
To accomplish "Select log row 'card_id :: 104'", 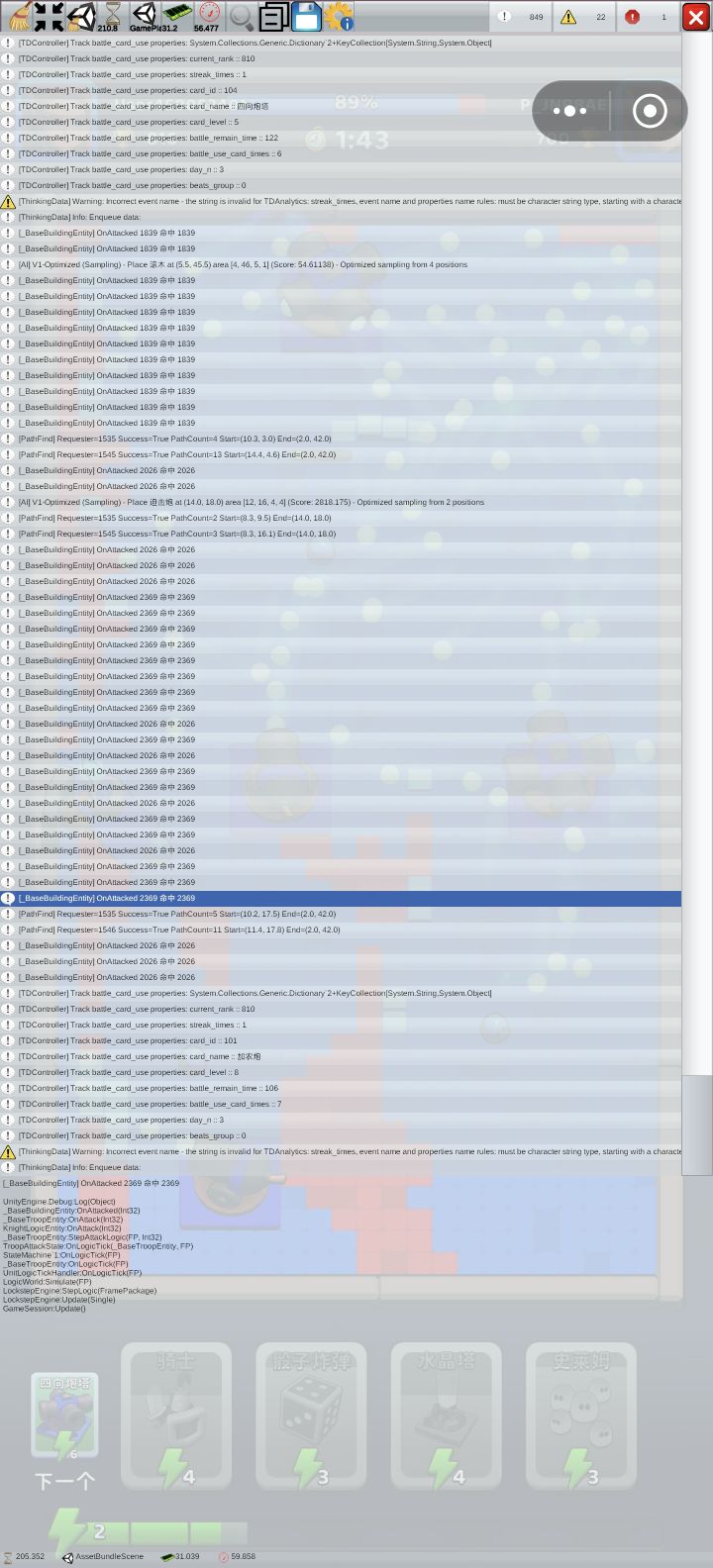I will 341,90.
